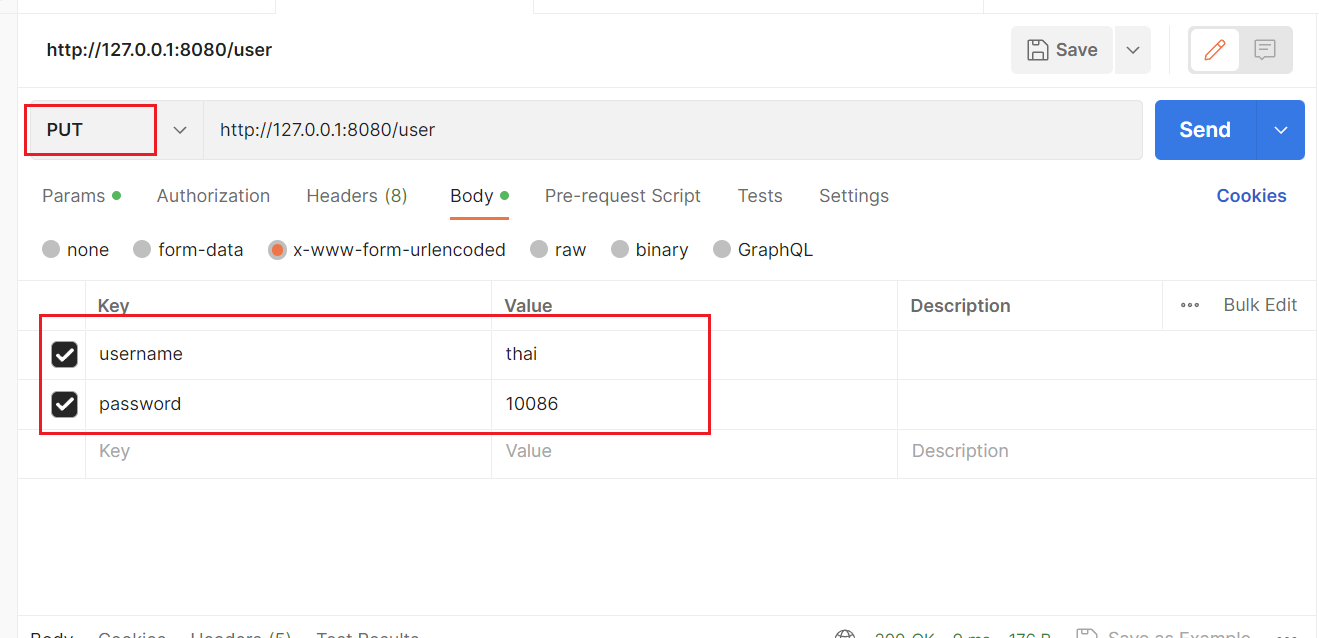Click the empty Key placeholder field
1319x638 pixels.
coord(289,452)
